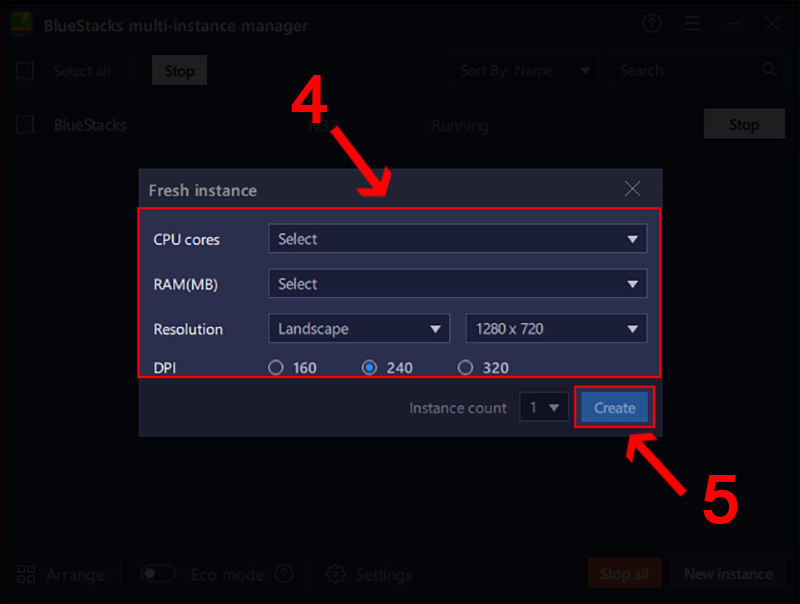
Task: Open the Sort By: Name dropdown
Action: (x=525, y=70)
